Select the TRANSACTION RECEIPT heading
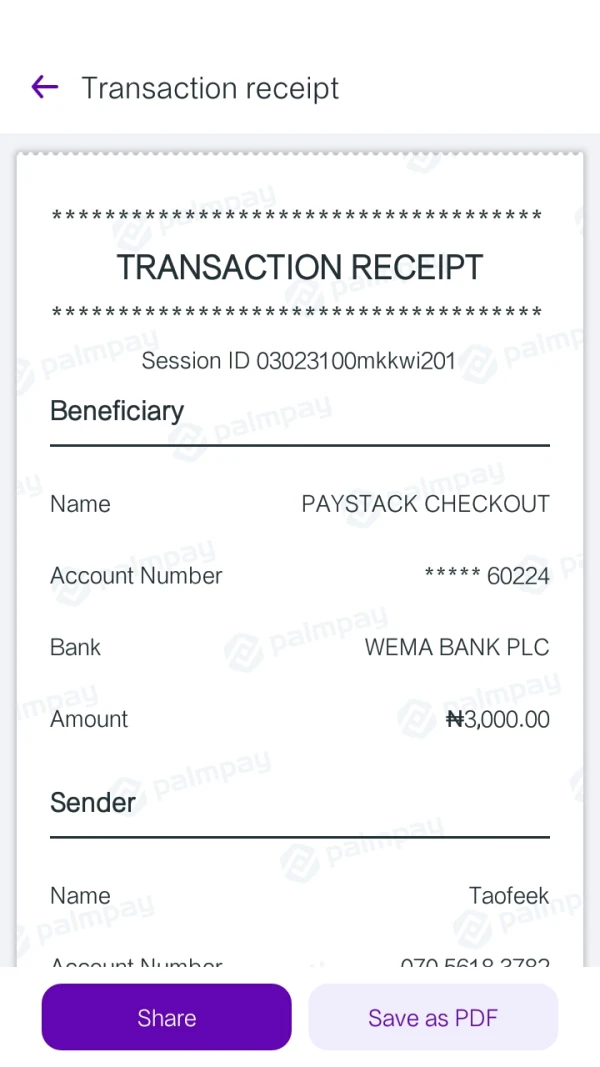Screen dimensions: 600x1067 [x=300, y=268]
